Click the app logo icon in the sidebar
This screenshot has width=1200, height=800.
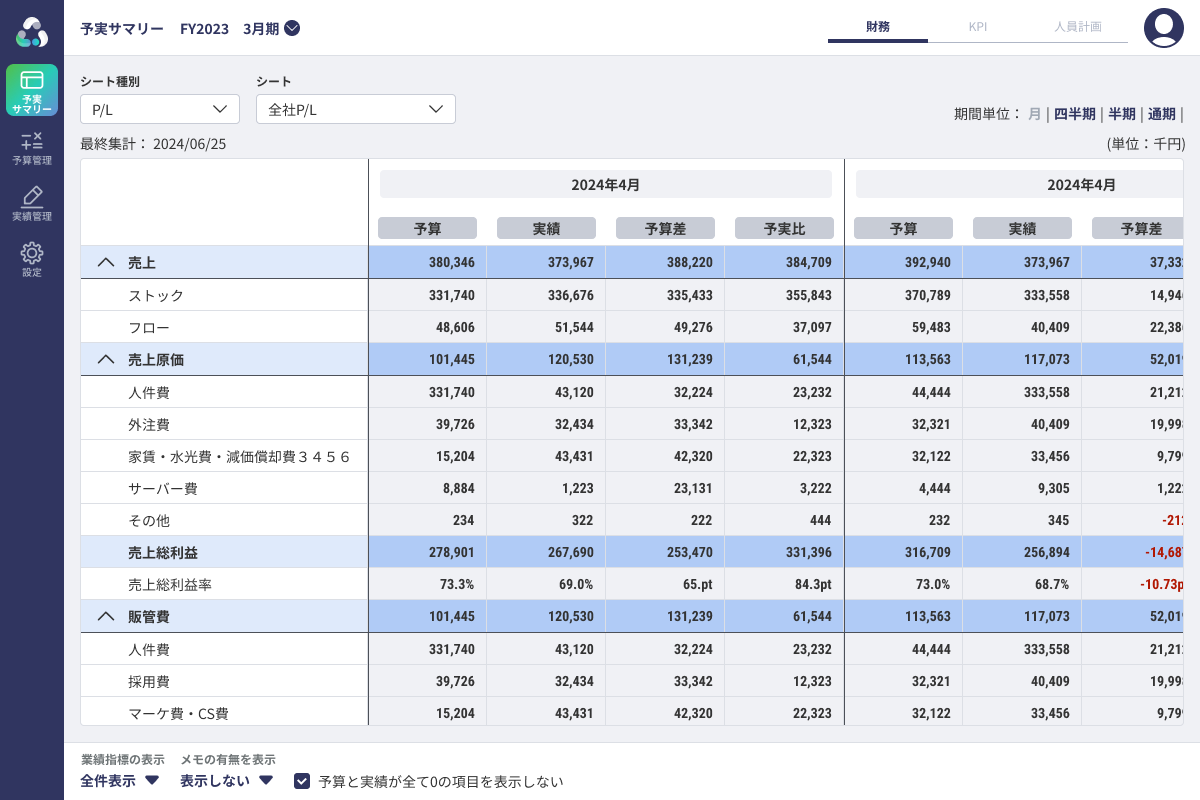point(32,32)
